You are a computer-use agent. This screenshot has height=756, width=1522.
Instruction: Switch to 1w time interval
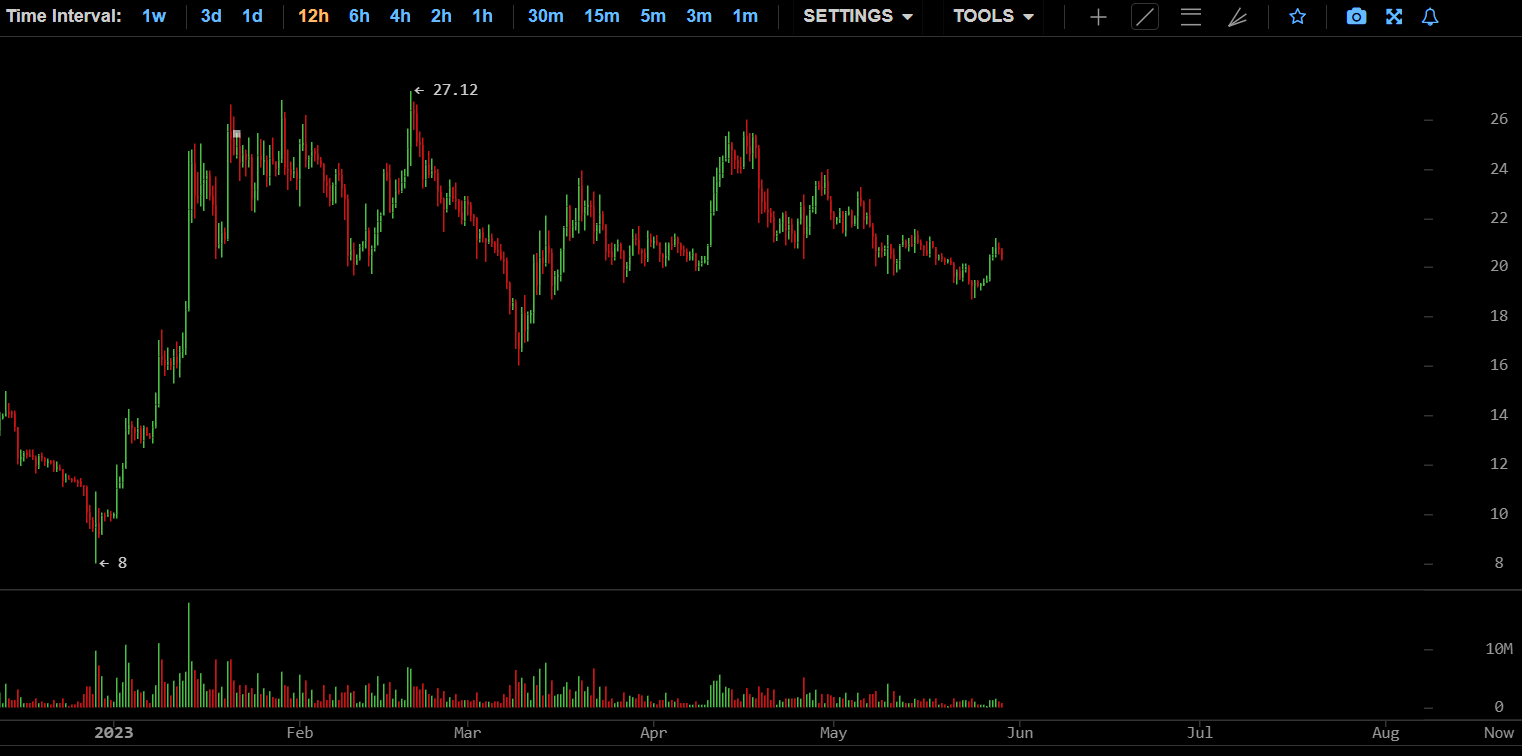pyautogui.click(x=155, y=16)
